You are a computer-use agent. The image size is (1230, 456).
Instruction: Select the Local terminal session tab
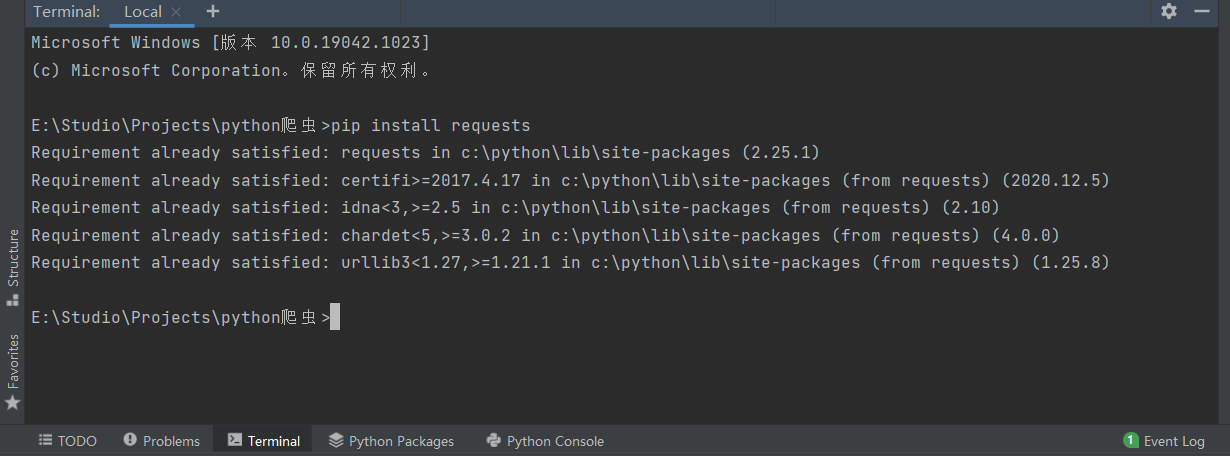coord(143,12)
